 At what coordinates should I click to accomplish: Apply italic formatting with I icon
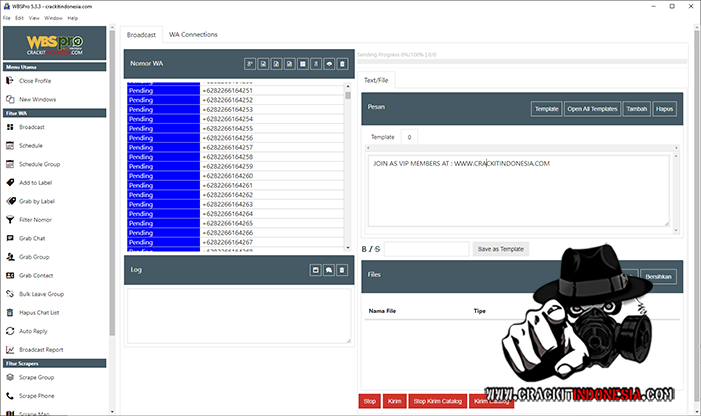pos(370,249)
